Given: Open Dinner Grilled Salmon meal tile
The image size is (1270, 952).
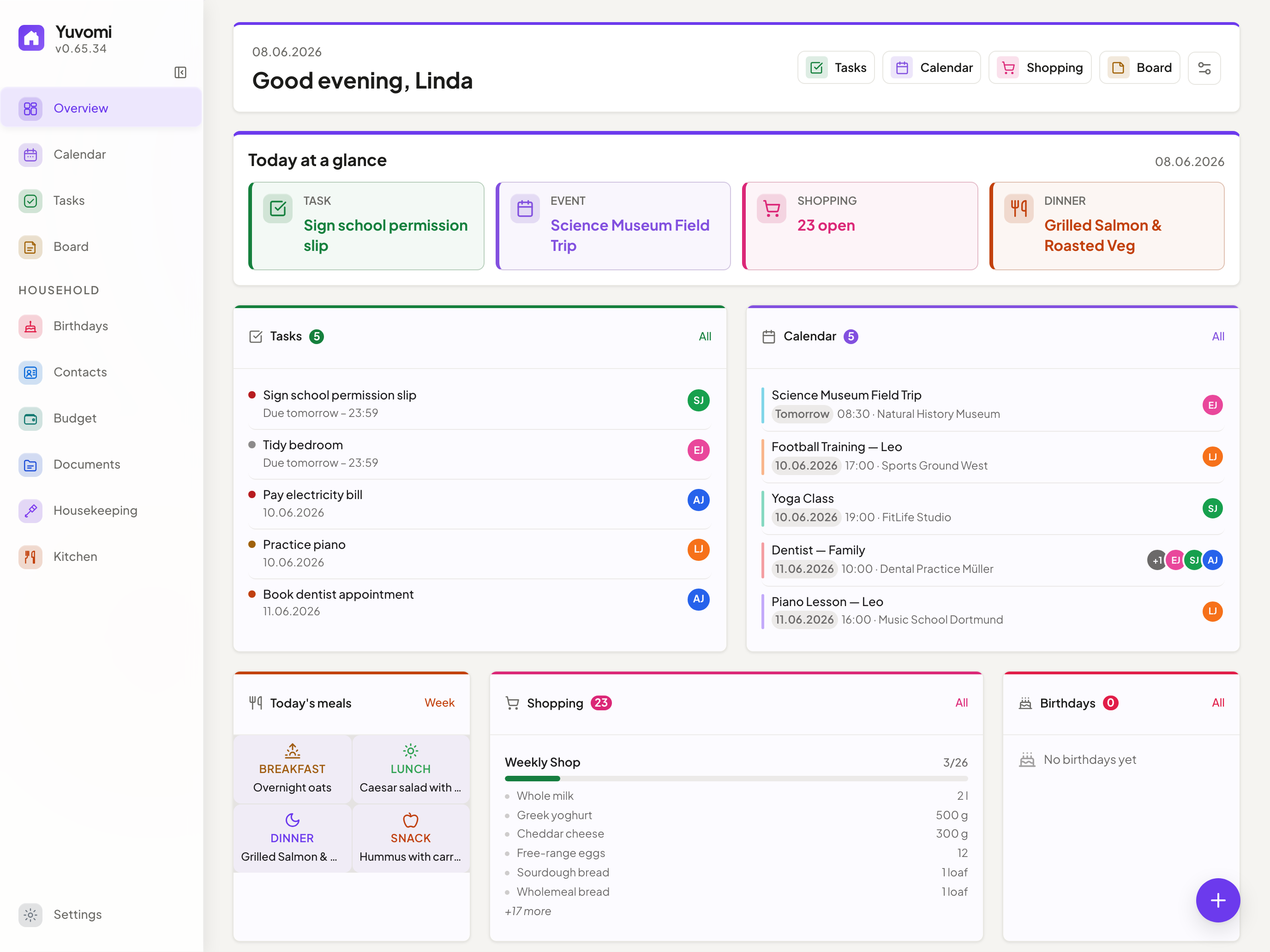Looking at the screenshot, I should (x=292, y=839).
